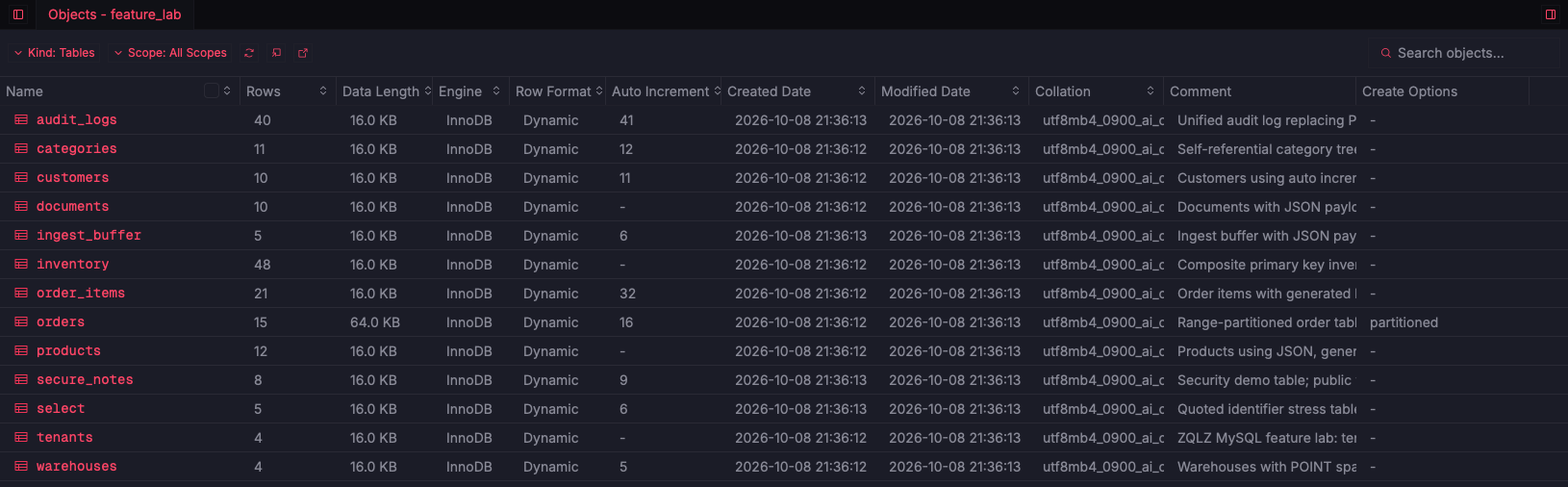Image resolution: width=1568 pixels, height=487 pixels.
Task: Toggle the left sidebar panel icon
Action: (18, 14)
